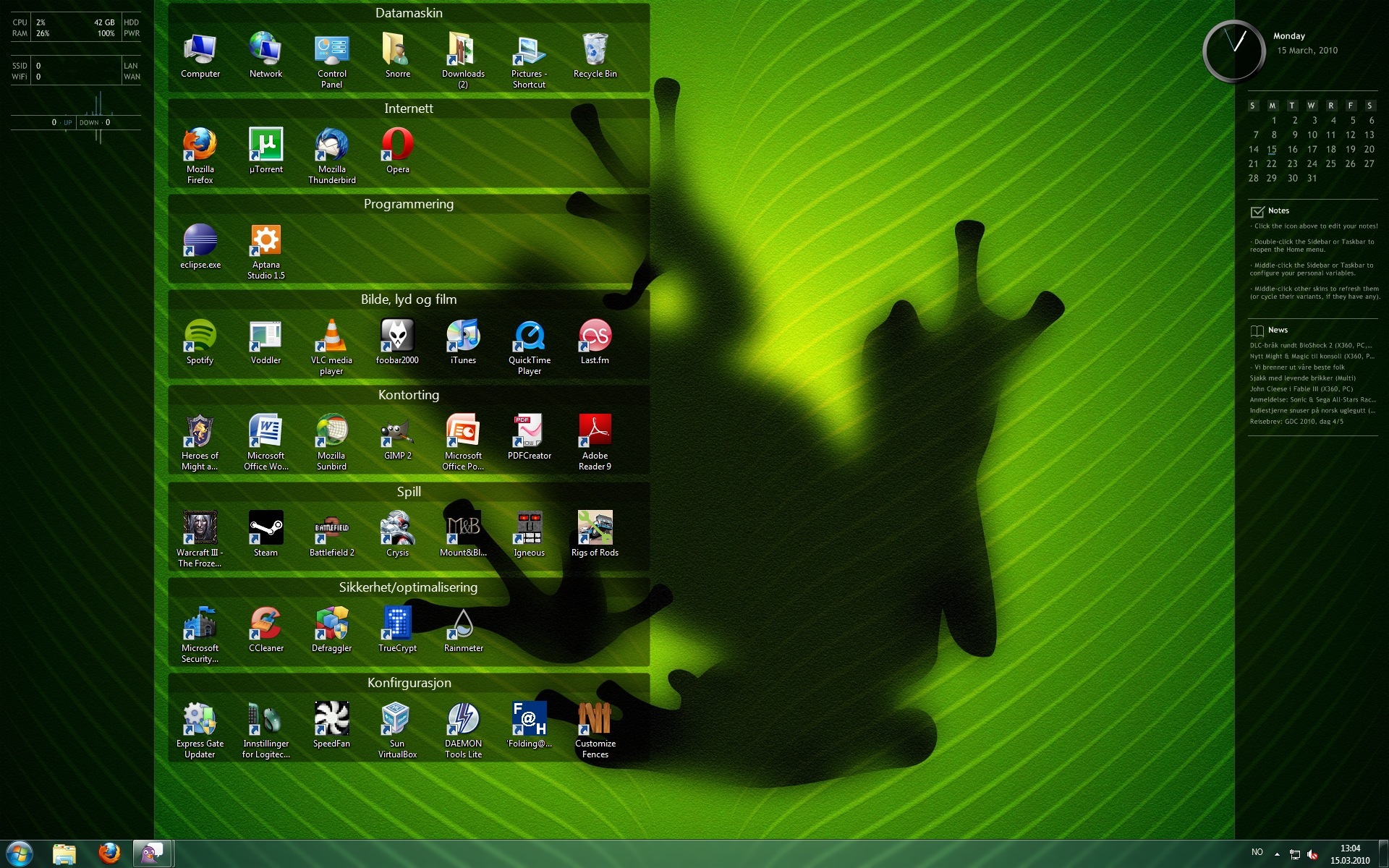Open GIMP 2 shortcut
This screenshot has width=1389, height=868.
tap(397, 438)
